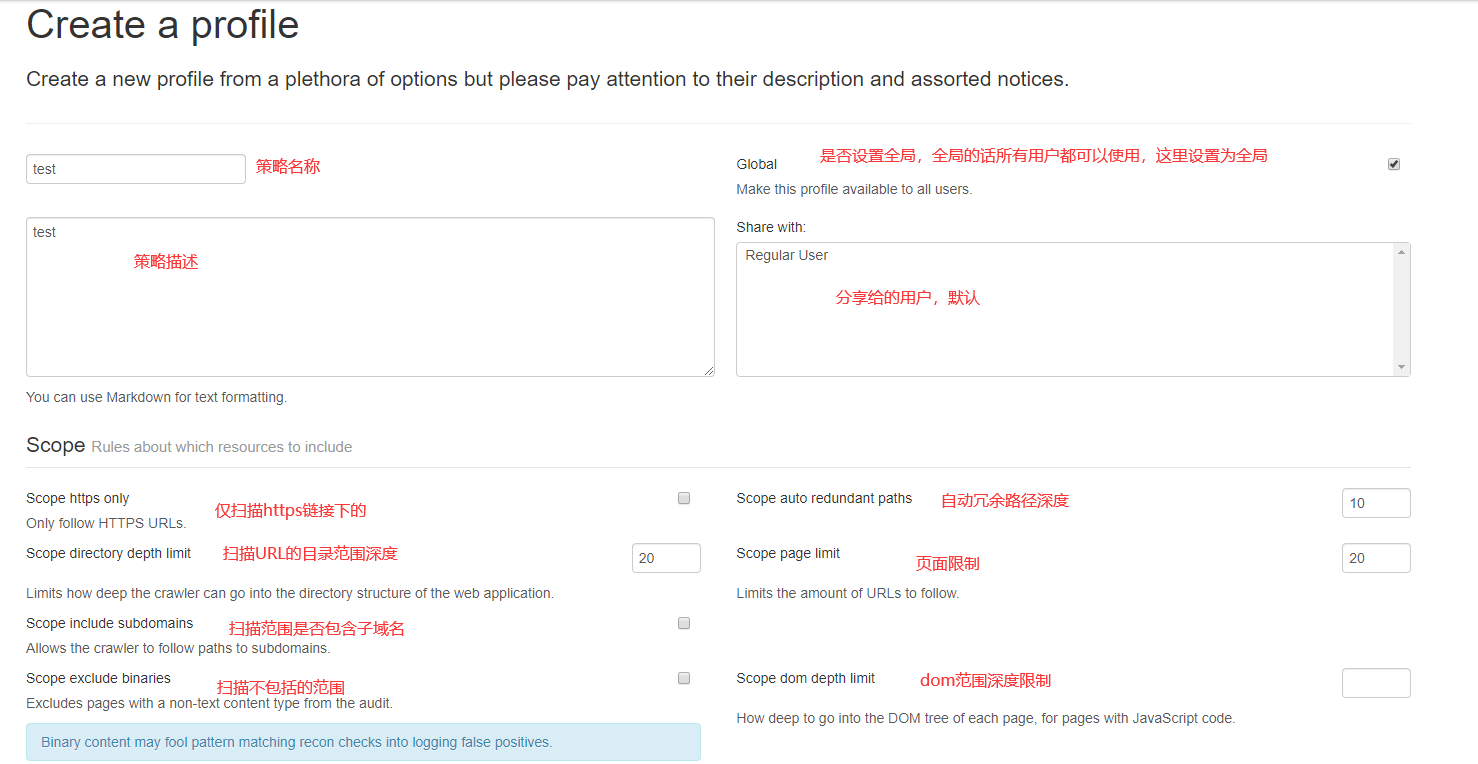Click Share with list scroll up arrow
Image resolution: width=1478 pixels, height=764 pixels.
(x=1401, y=252)
